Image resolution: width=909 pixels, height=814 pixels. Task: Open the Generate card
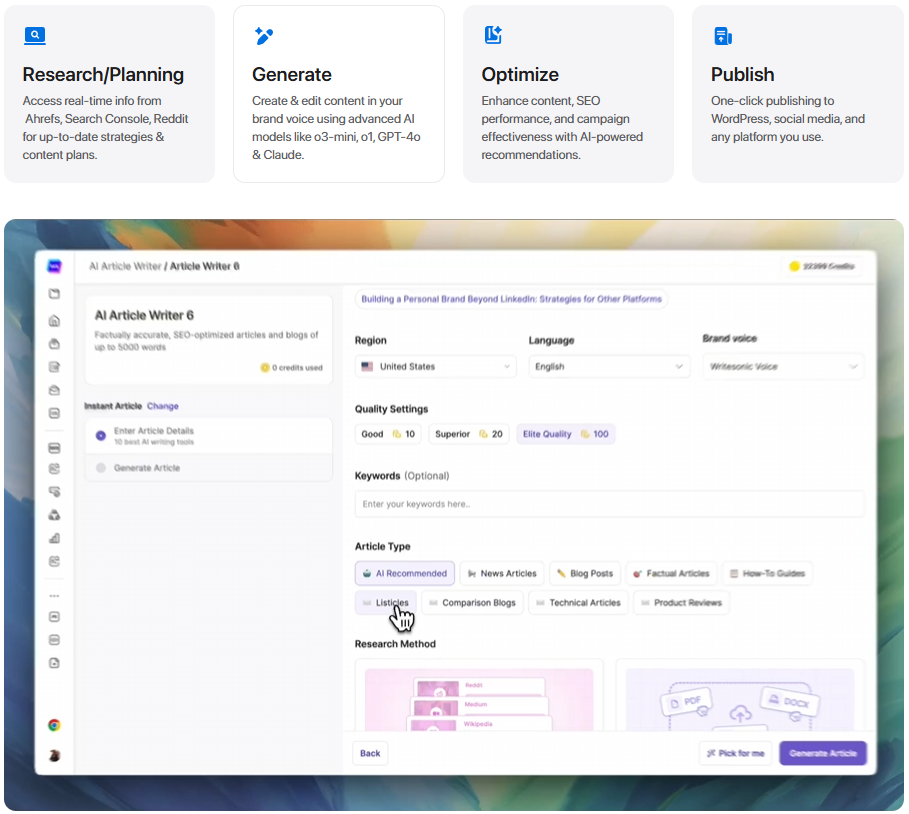pos(339,95)
